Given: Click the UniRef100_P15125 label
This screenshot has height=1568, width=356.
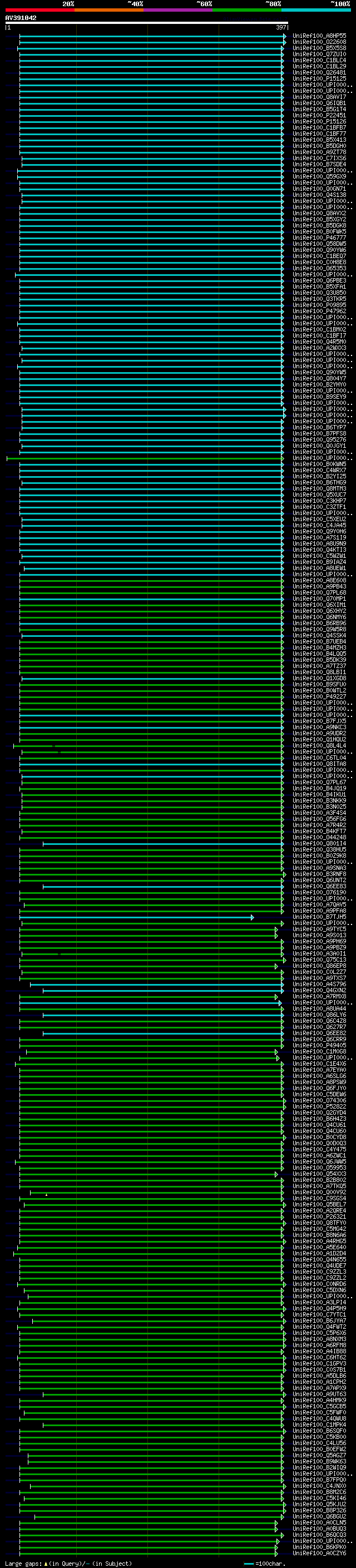Looking at the screenshot, I should coord(319,78).
